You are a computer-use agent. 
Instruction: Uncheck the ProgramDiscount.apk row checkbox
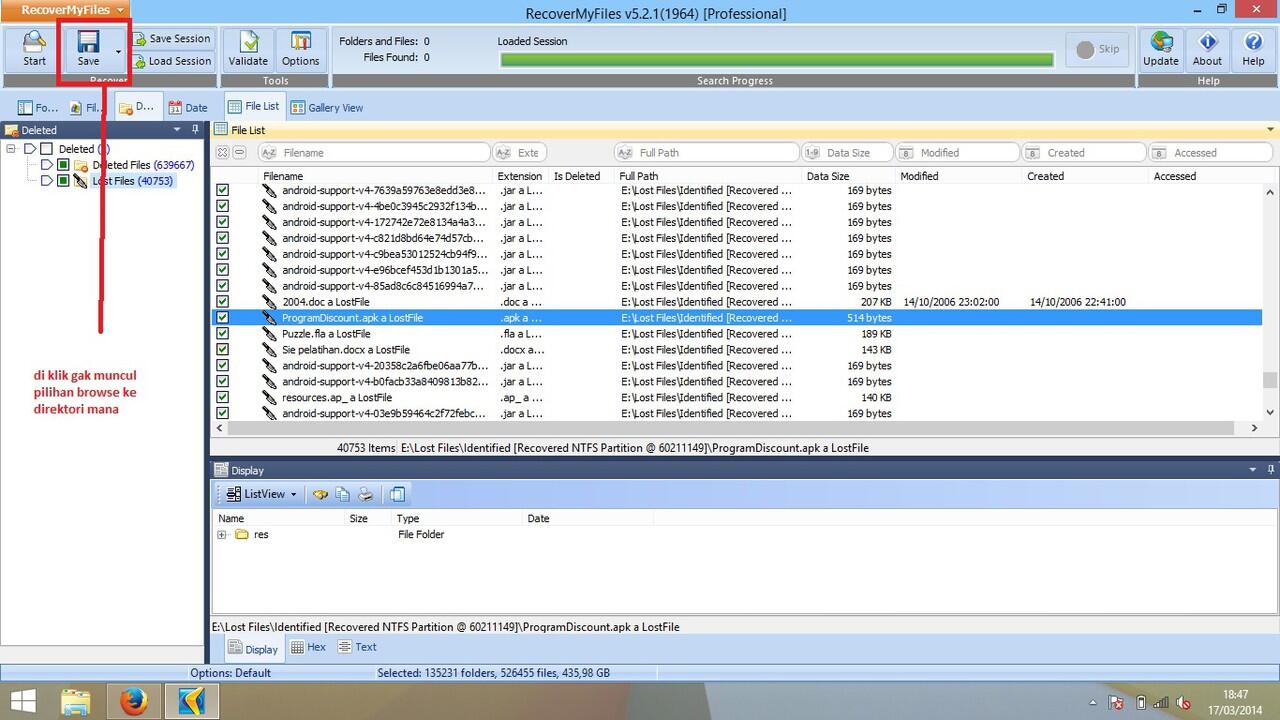point(223,317)
